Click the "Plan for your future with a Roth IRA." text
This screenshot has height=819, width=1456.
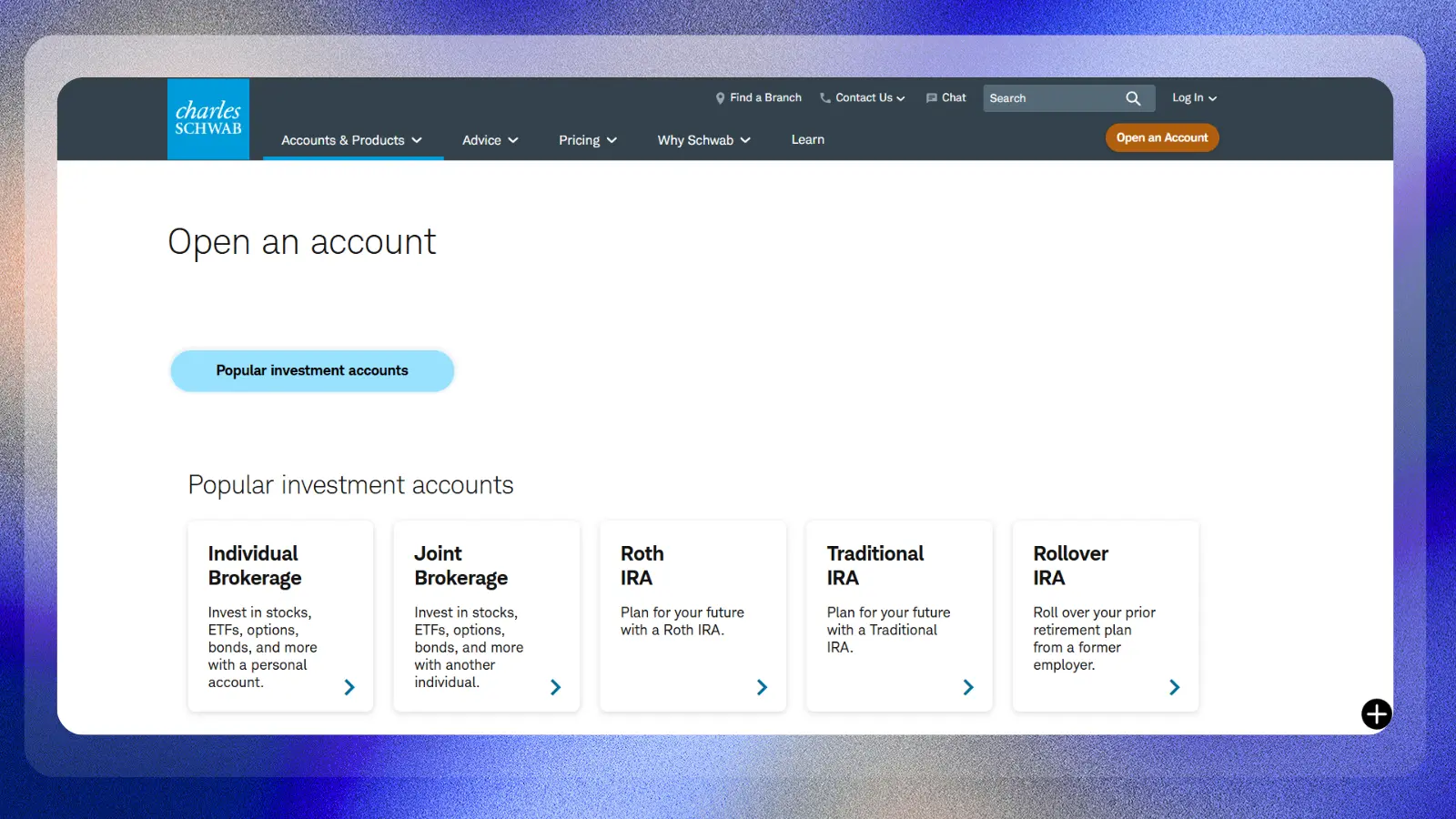click(682, 622)
